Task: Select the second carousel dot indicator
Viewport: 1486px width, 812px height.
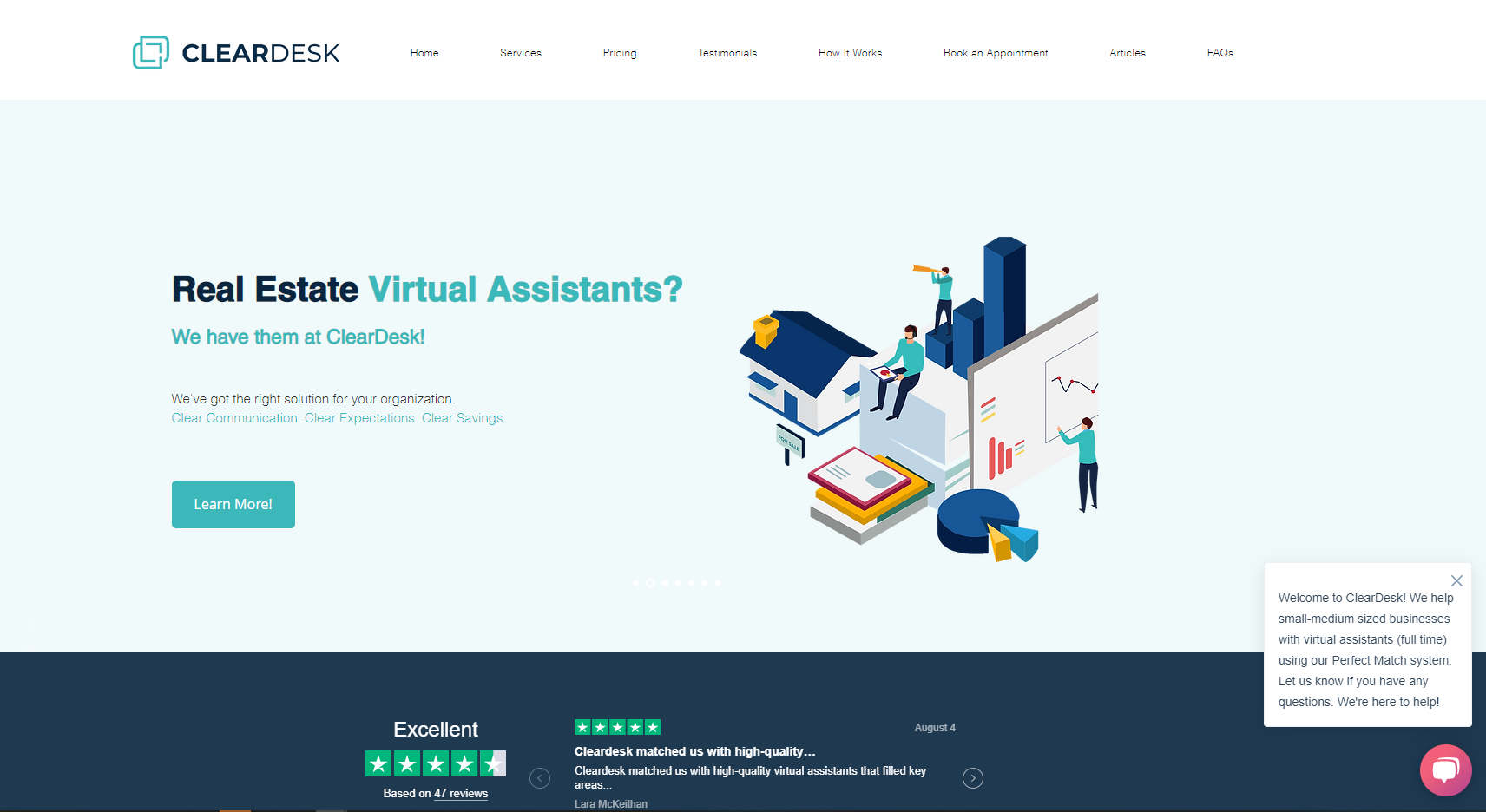Action: (x=650, y=583)
